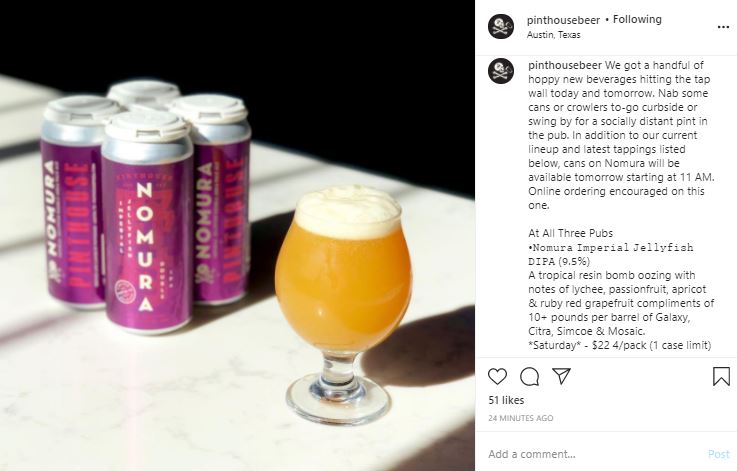View the 51 likes list
The height and width of the screenshot is (471, 737).
(506, 400)
